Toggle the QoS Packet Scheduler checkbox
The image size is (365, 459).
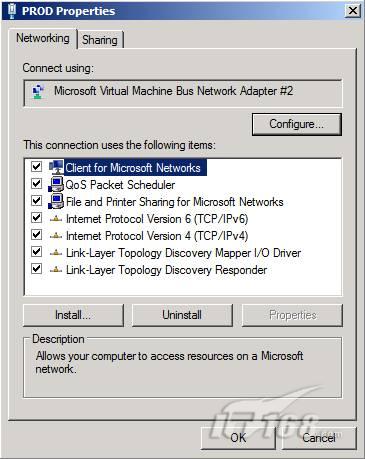tap(36, 184)
